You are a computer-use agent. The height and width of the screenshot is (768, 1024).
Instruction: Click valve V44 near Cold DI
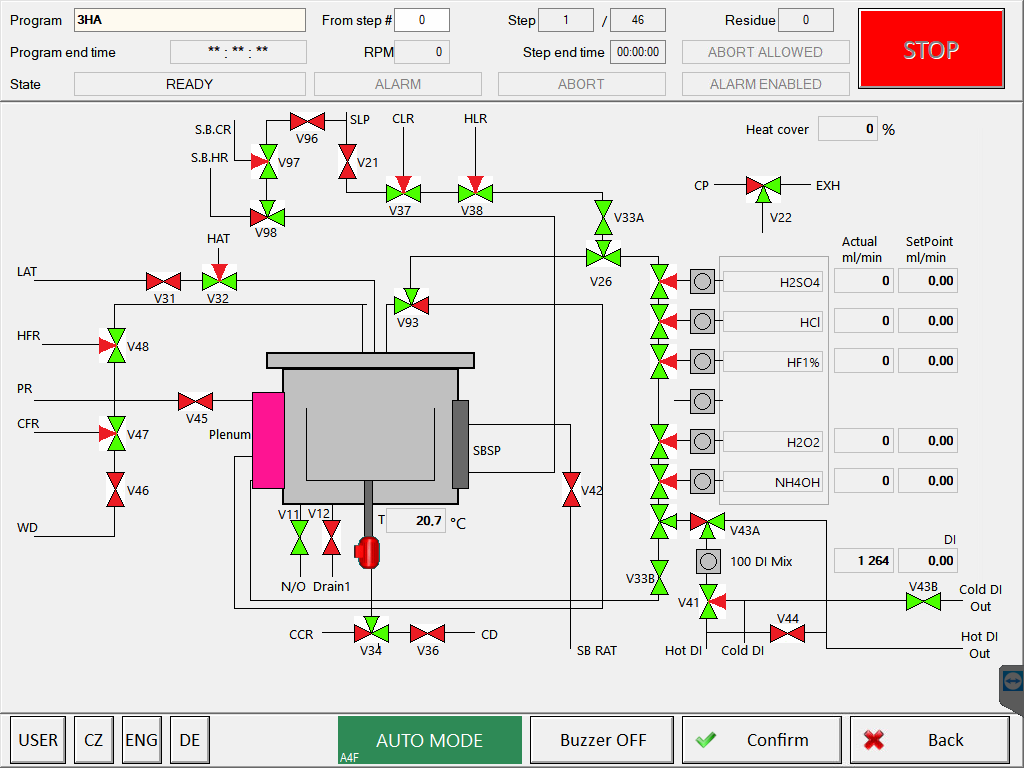coord(787,633)
